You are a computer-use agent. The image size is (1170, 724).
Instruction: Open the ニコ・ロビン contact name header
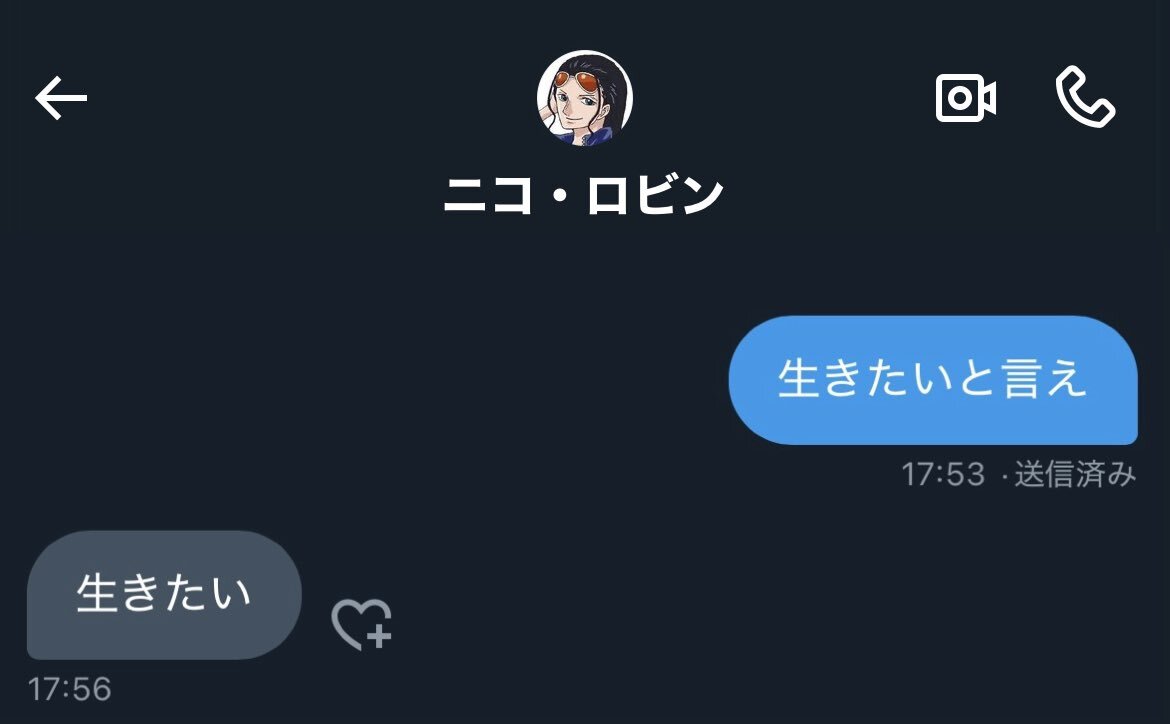point(584,196)
